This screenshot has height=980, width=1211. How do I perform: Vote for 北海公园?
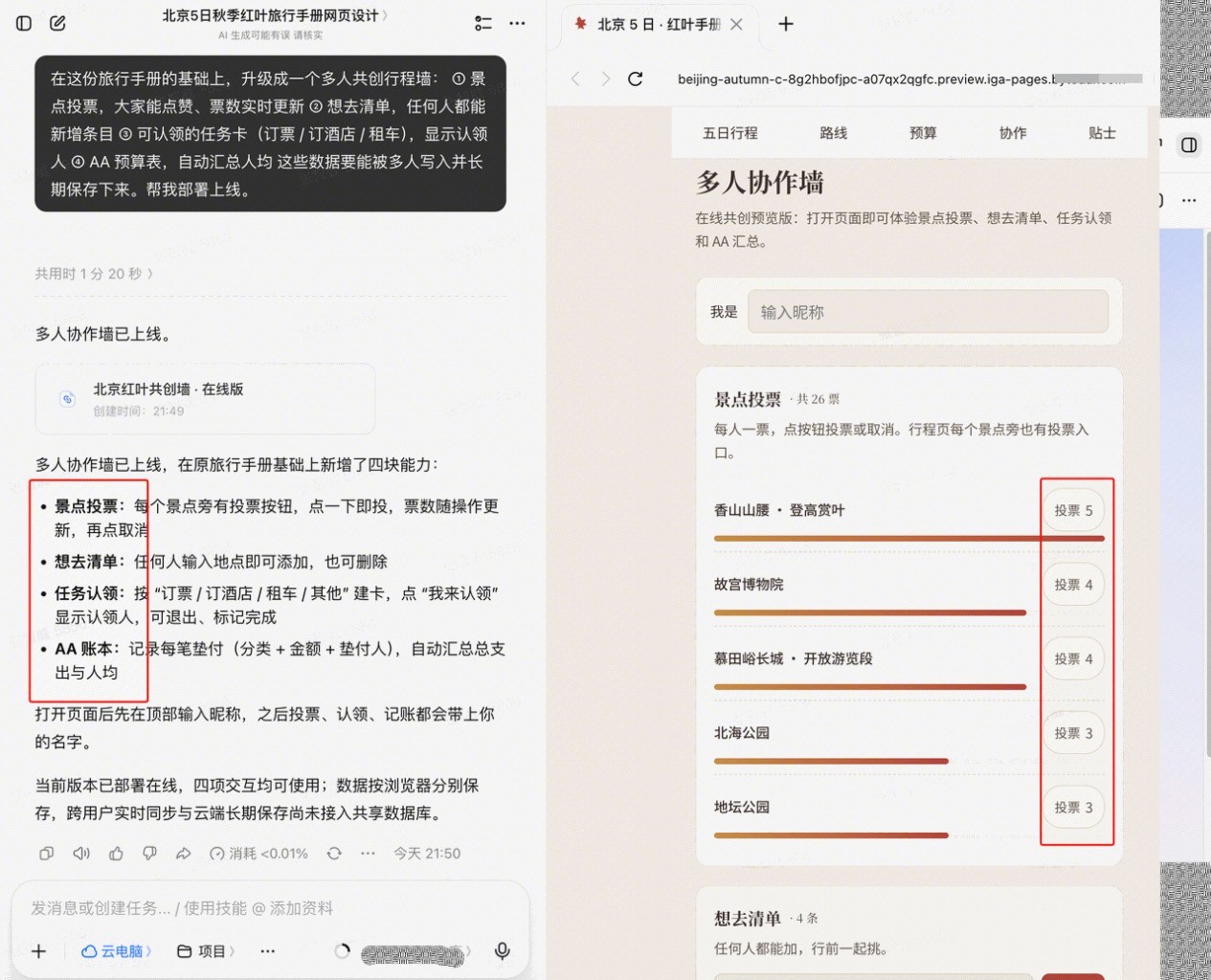[x=1073, y=733]
